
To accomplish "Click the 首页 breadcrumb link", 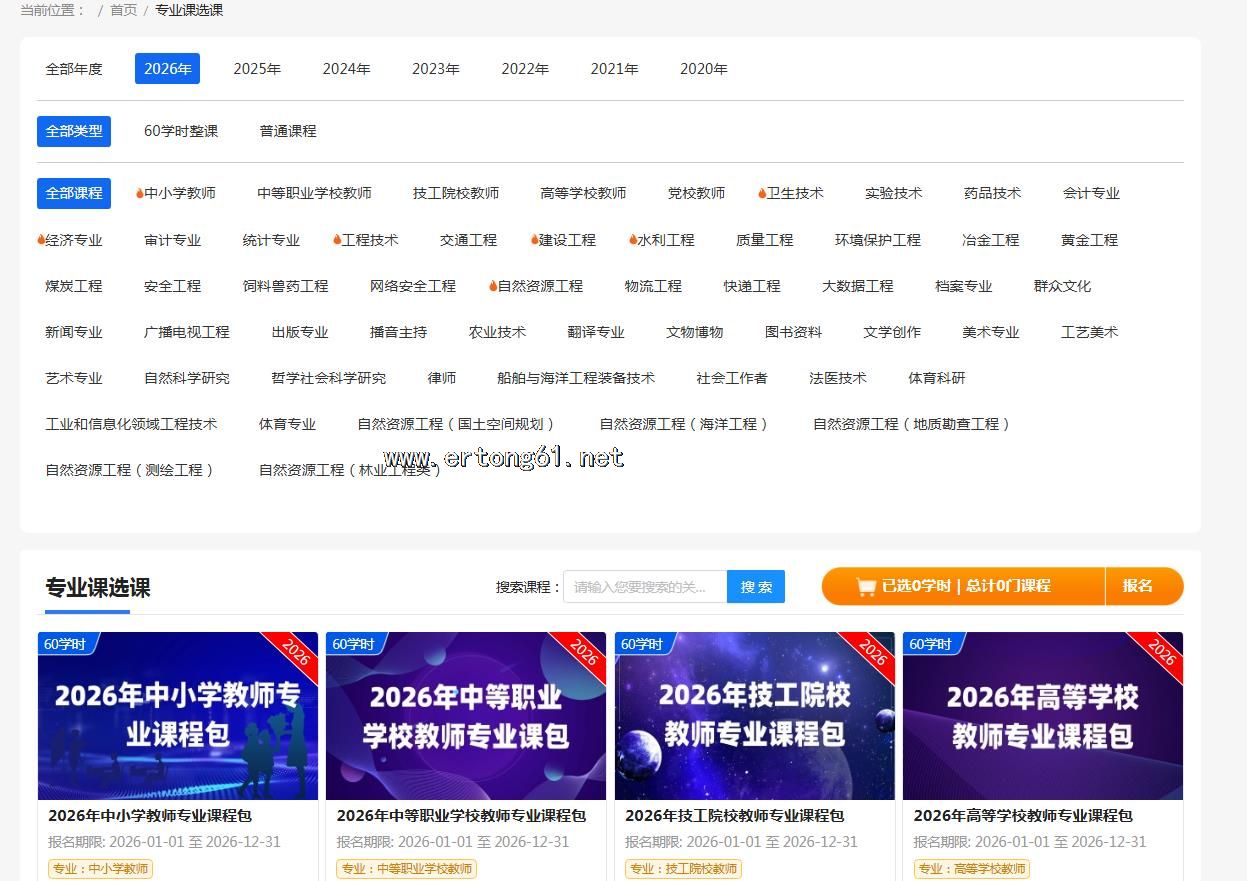I will pos(124,10).
